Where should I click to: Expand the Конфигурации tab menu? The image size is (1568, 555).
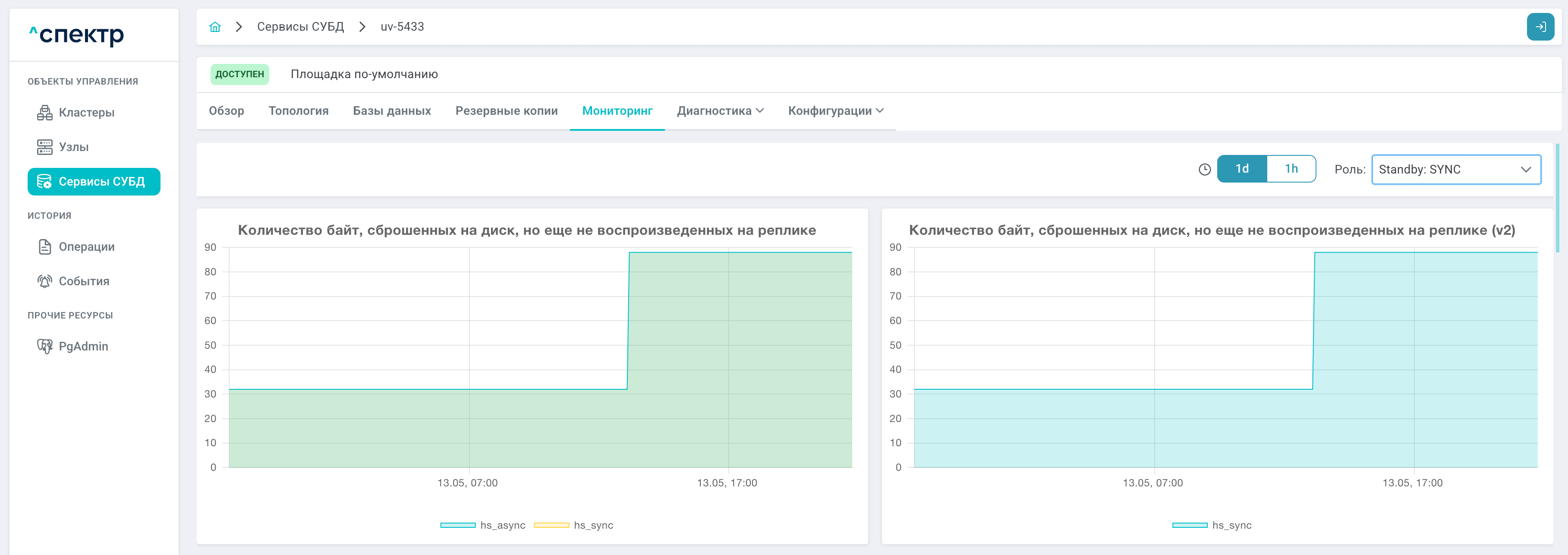[x=836, y=111]
